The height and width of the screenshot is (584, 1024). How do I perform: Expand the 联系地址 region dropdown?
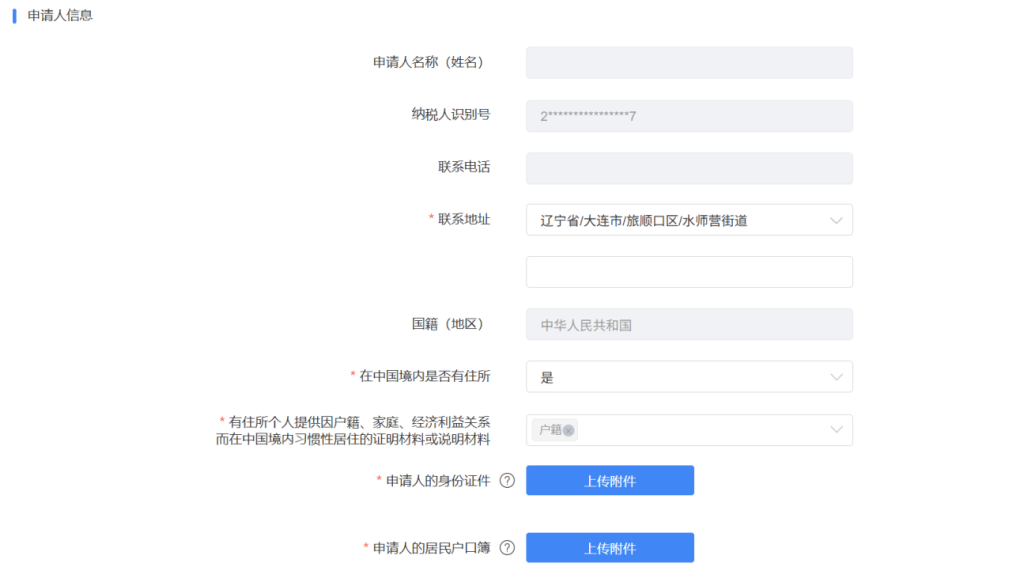pos(689,219)
